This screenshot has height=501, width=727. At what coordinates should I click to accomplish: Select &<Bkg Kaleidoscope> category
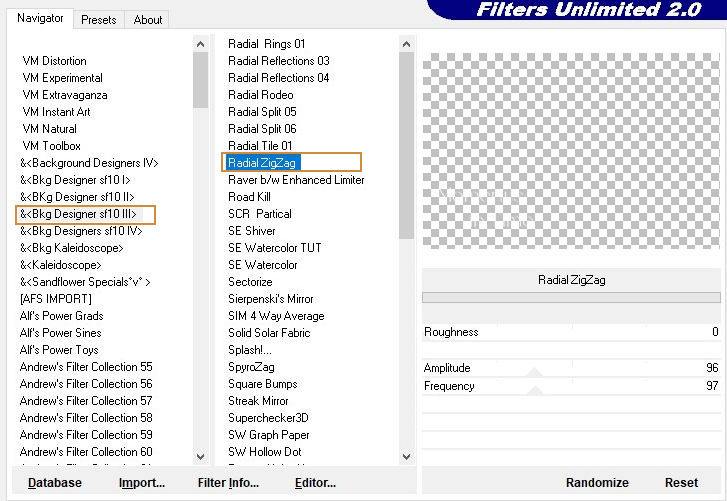(72, 248)
